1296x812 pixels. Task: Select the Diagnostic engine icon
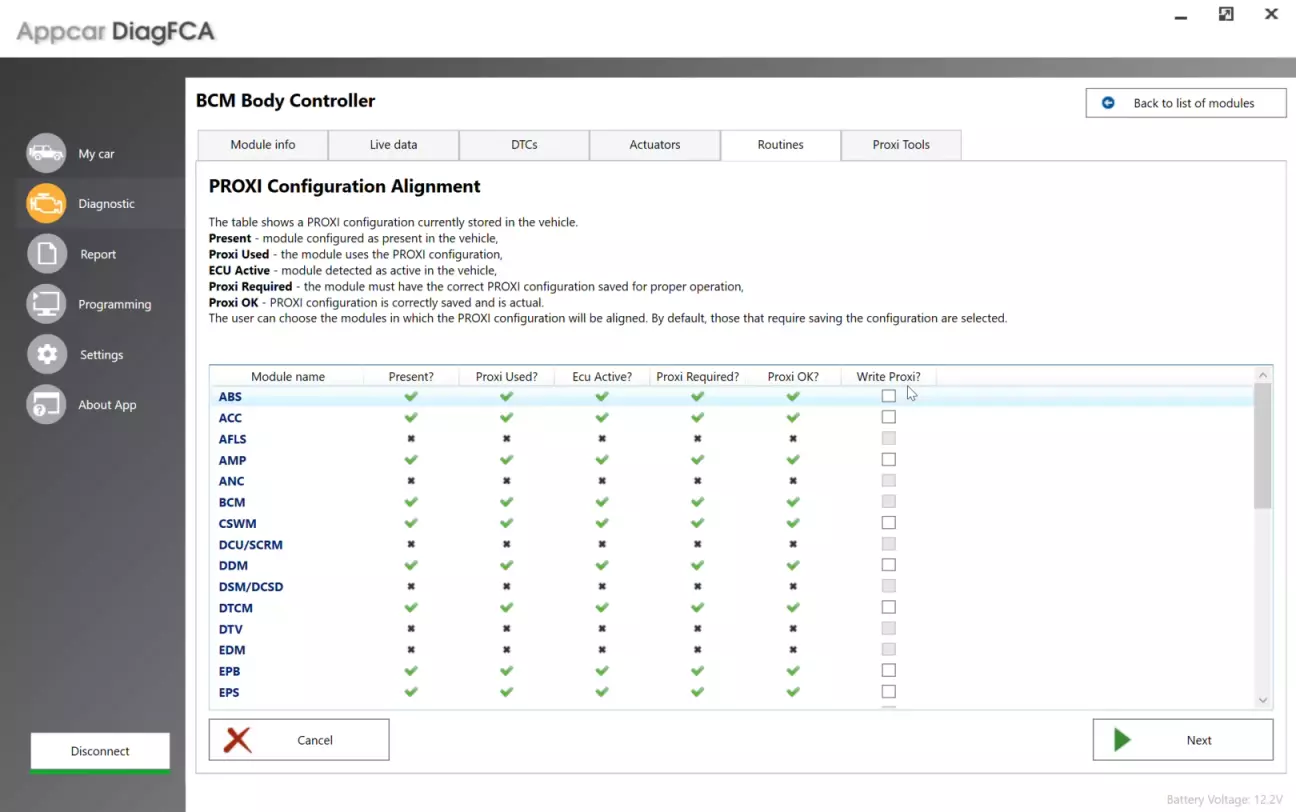(x=46, y=203)
